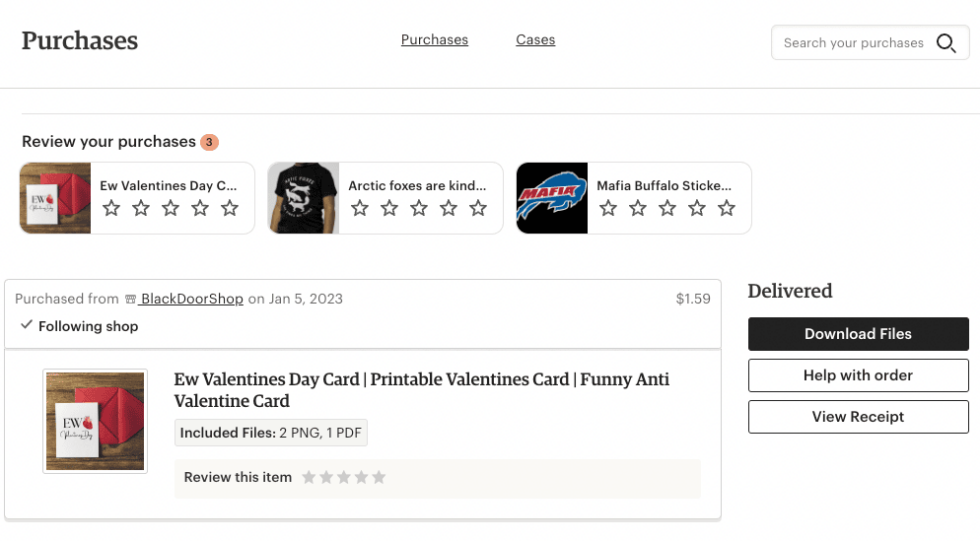Click the search magnifier icon
The width and height of the screenshot is (980, 541).
click(x=945, y=43)
